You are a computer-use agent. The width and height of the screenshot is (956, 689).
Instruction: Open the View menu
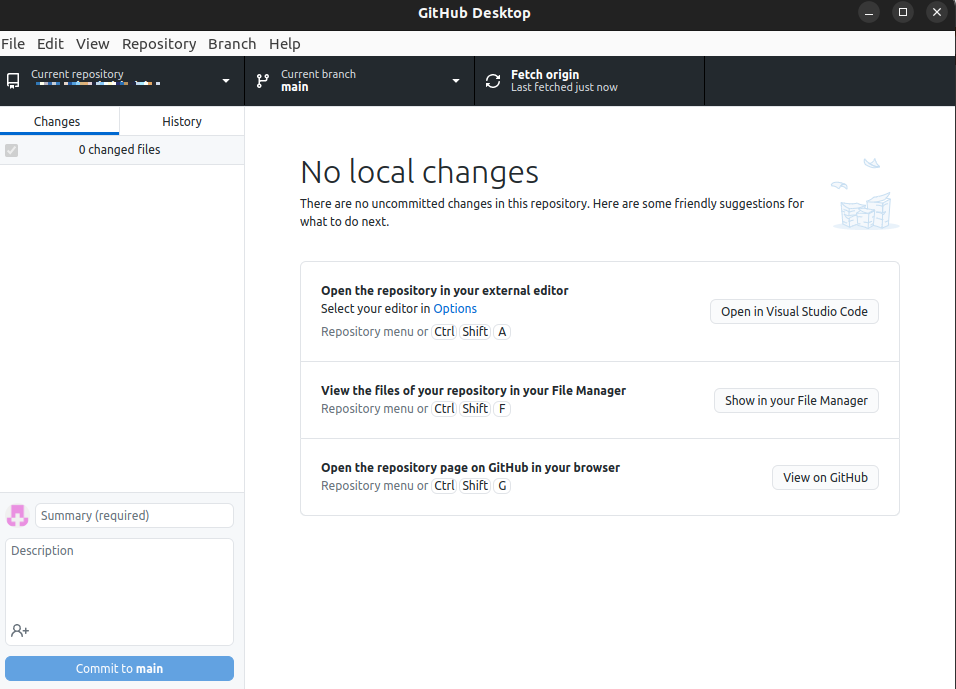pos(93,44)
